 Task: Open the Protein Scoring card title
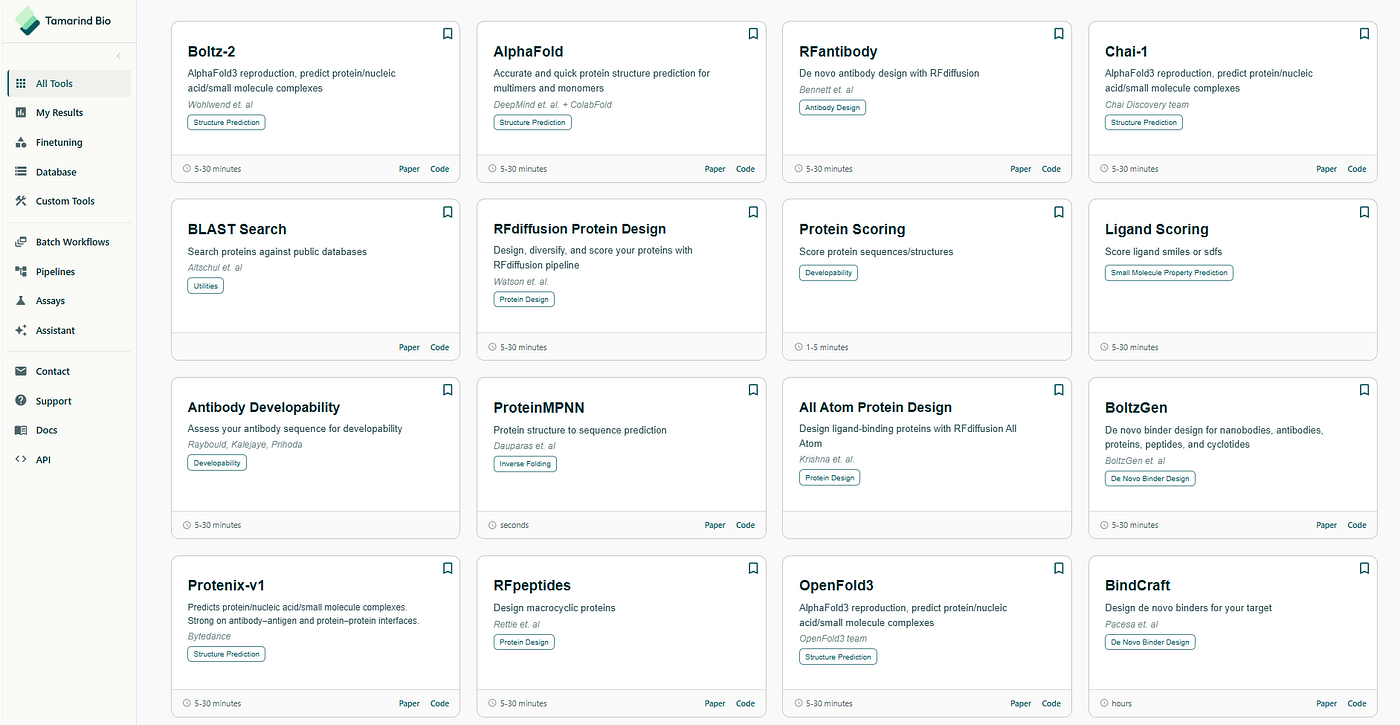(852, 229)
